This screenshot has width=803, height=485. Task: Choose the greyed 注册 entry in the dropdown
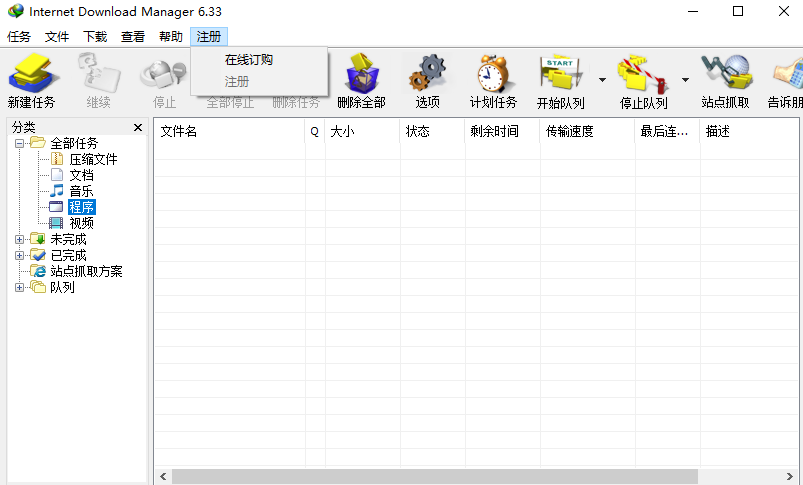237,81
